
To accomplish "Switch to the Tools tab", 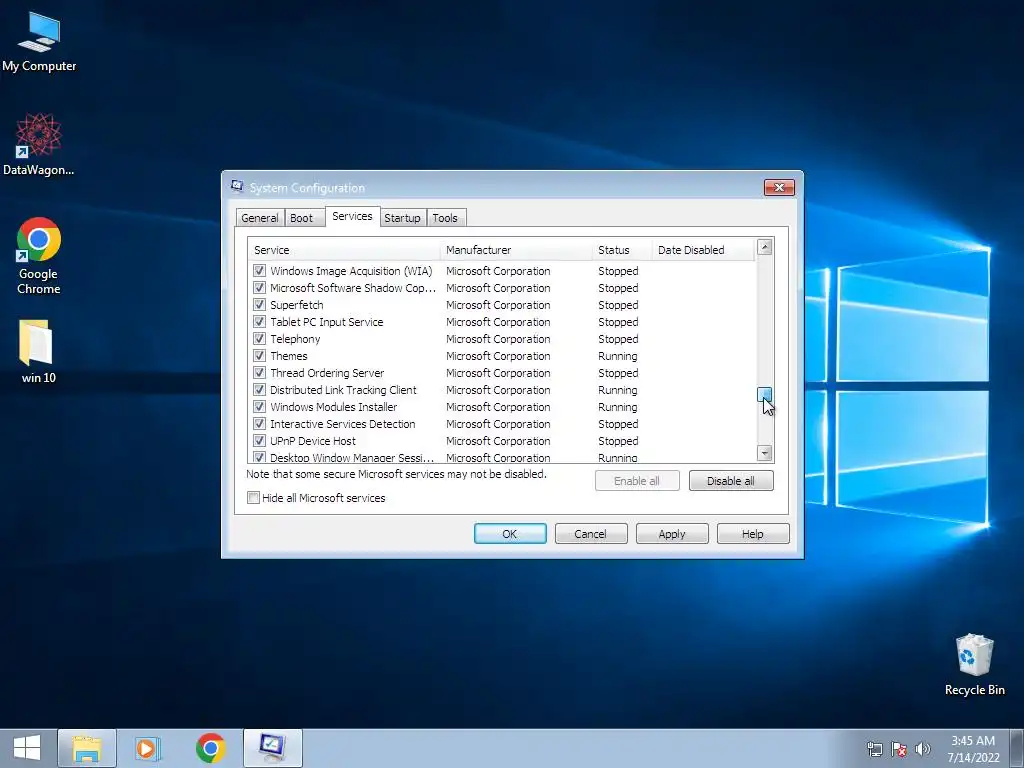I will pyautogui.click(x=445, y=217).
